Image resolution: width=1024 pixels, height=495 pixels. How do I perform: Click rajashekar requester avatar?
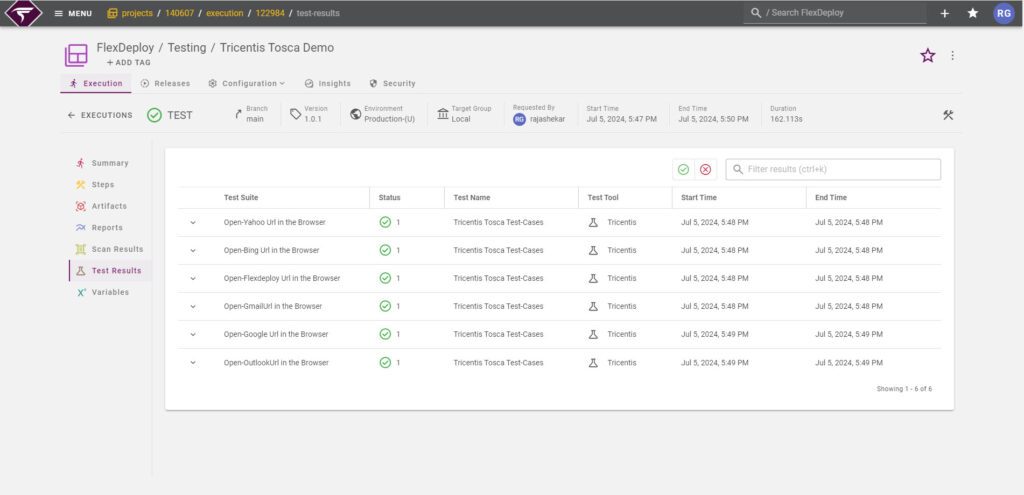pyautogui.click(x=519, y=120)
